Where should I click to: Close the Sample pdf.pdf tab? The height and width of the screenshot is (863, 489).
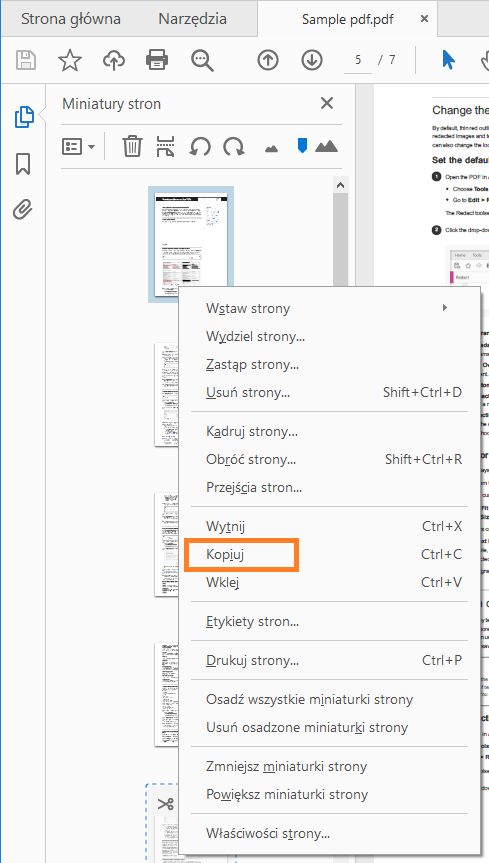point(424,19)
